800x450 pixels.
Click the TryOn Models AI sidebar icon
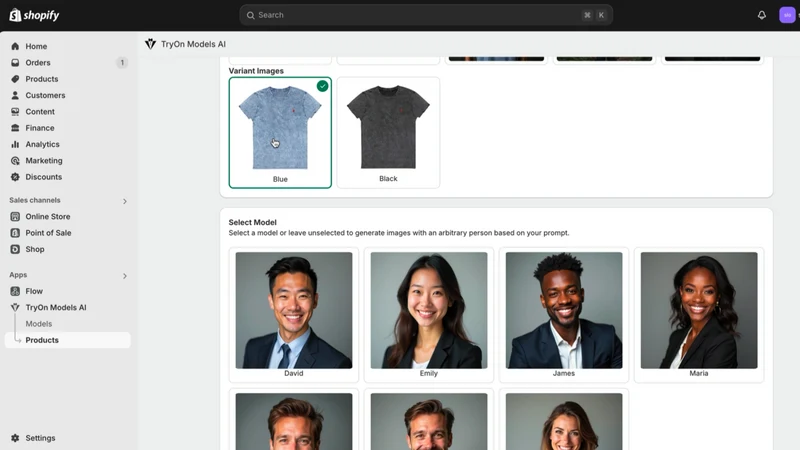[15, 308]
